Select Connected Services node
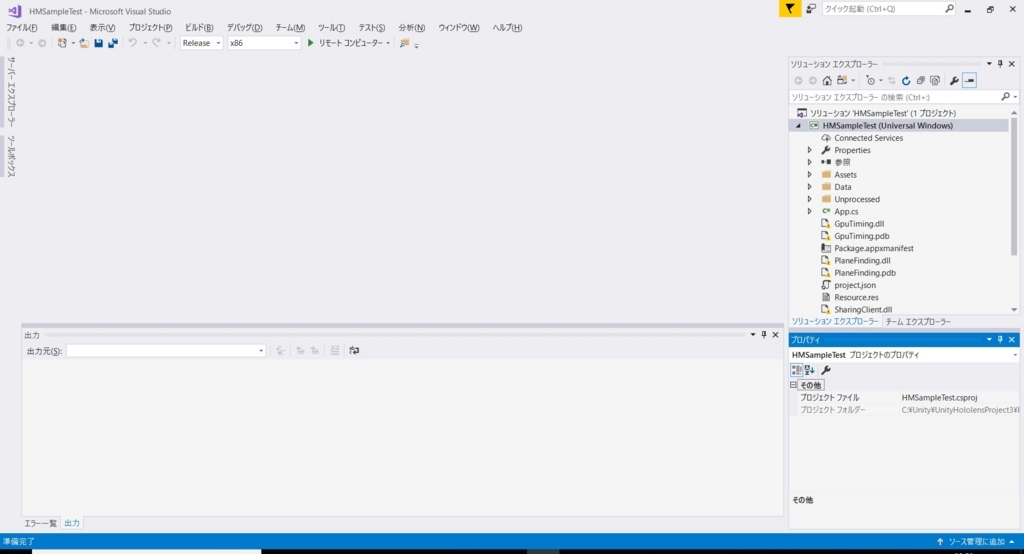Image resolution: width=1024 pixels, height=554 pixels. (868, 138)
